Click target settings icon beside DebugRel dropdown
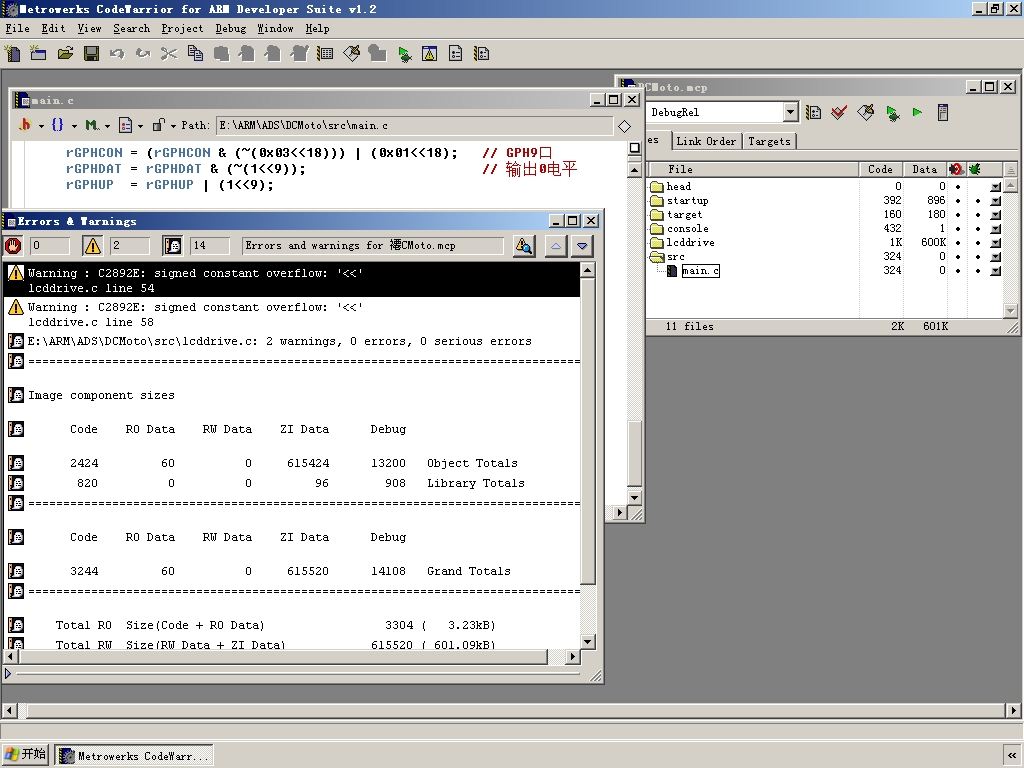 tap(813, 112)
